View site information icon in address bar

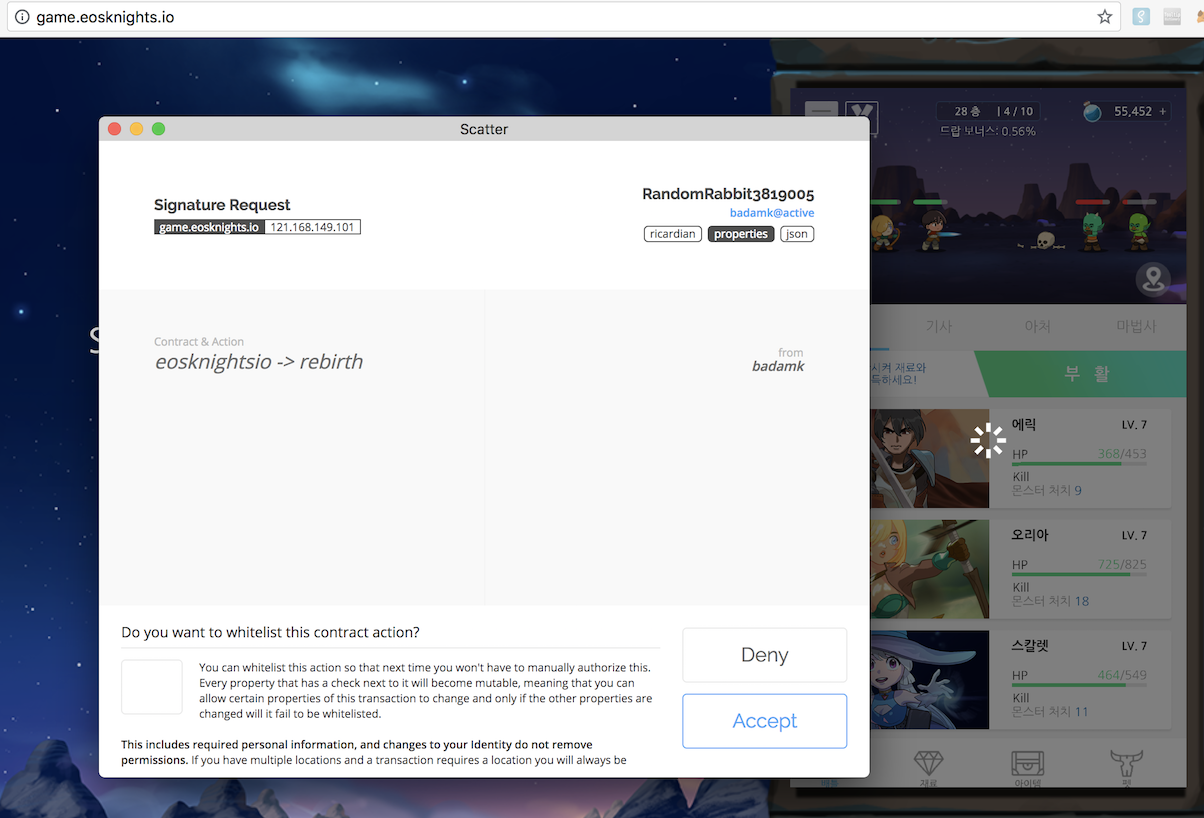coord(22,17)
